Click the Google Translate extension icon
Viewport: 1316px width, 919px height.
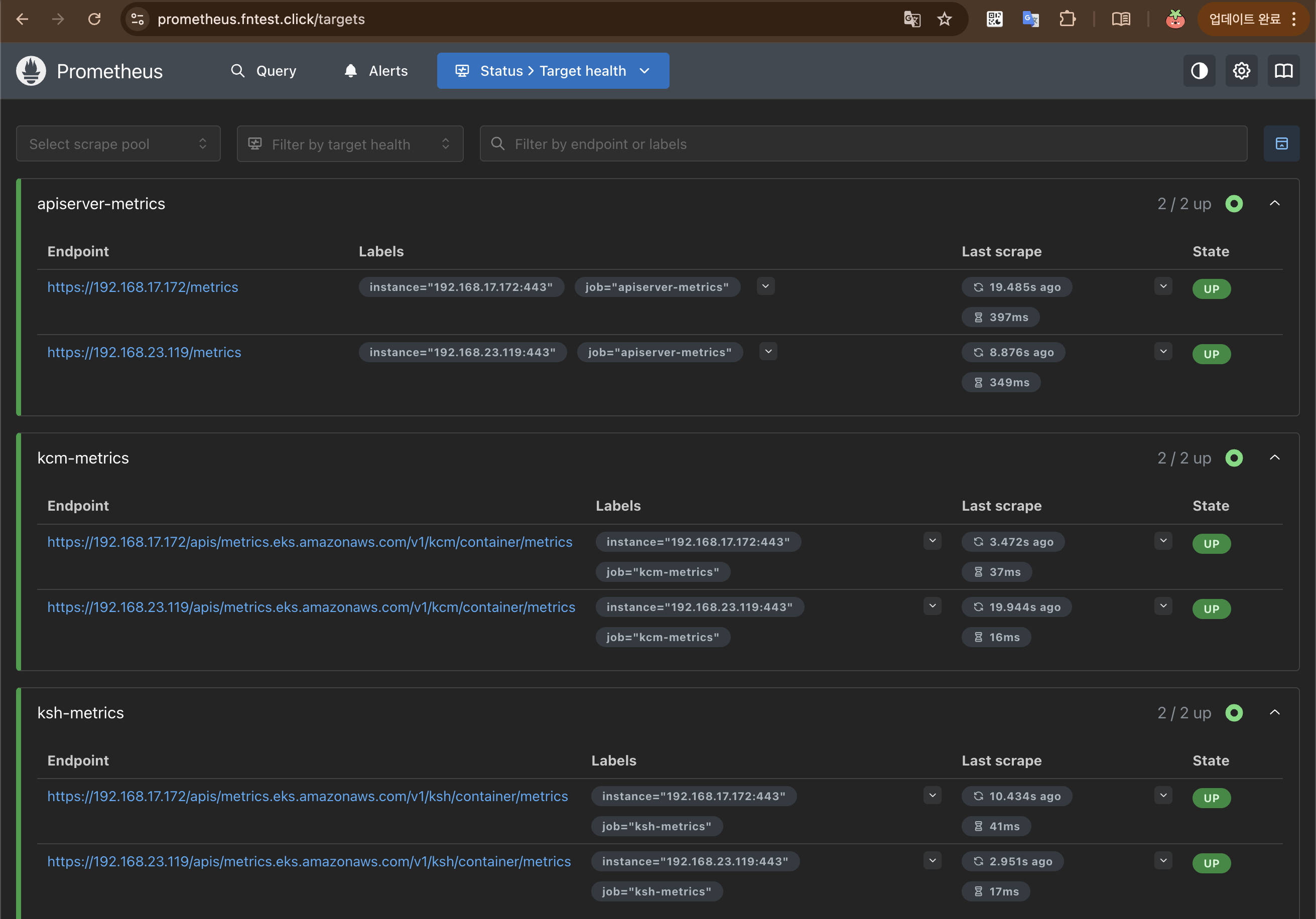click(x=1030, y=20)
